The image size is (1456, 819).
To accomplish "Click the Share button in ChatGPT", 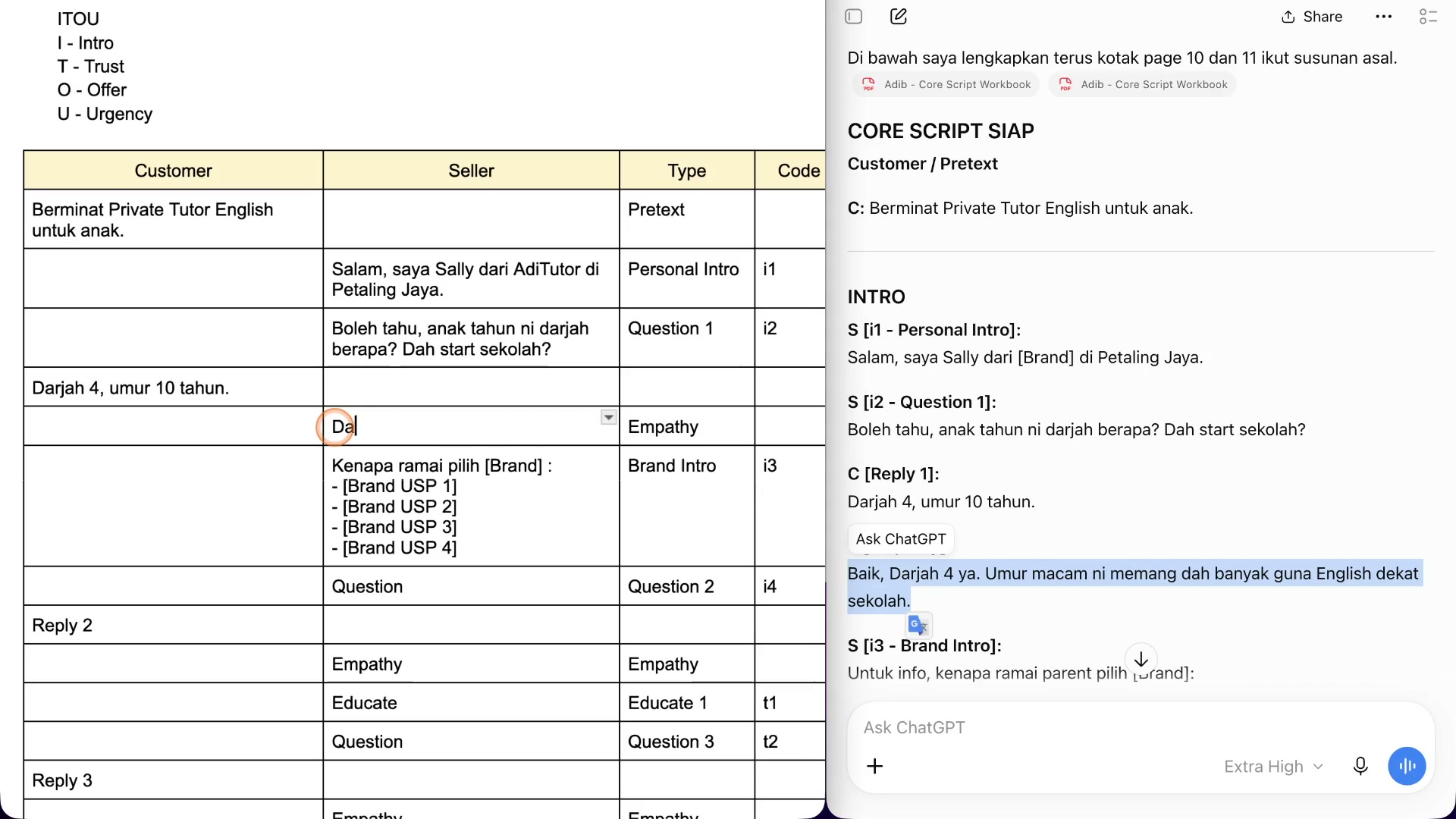I will pyautogui.click(x=1312, y=17).
